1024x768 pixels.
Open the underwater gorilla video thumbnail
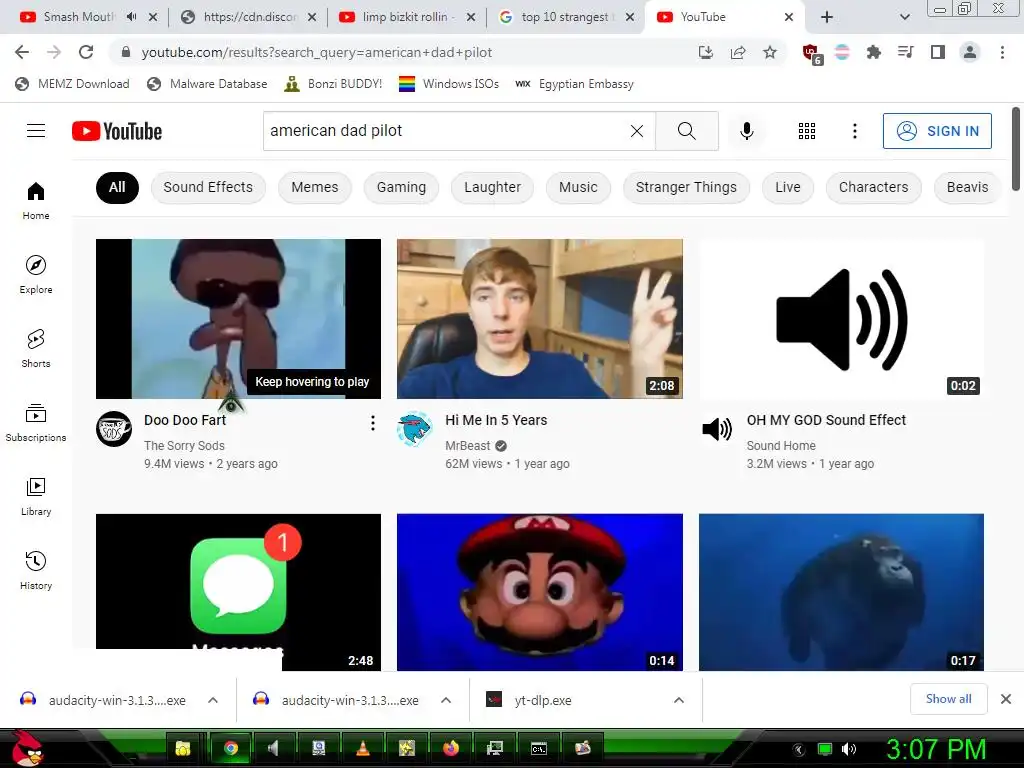pyautogui.click(x=841, y=592)
